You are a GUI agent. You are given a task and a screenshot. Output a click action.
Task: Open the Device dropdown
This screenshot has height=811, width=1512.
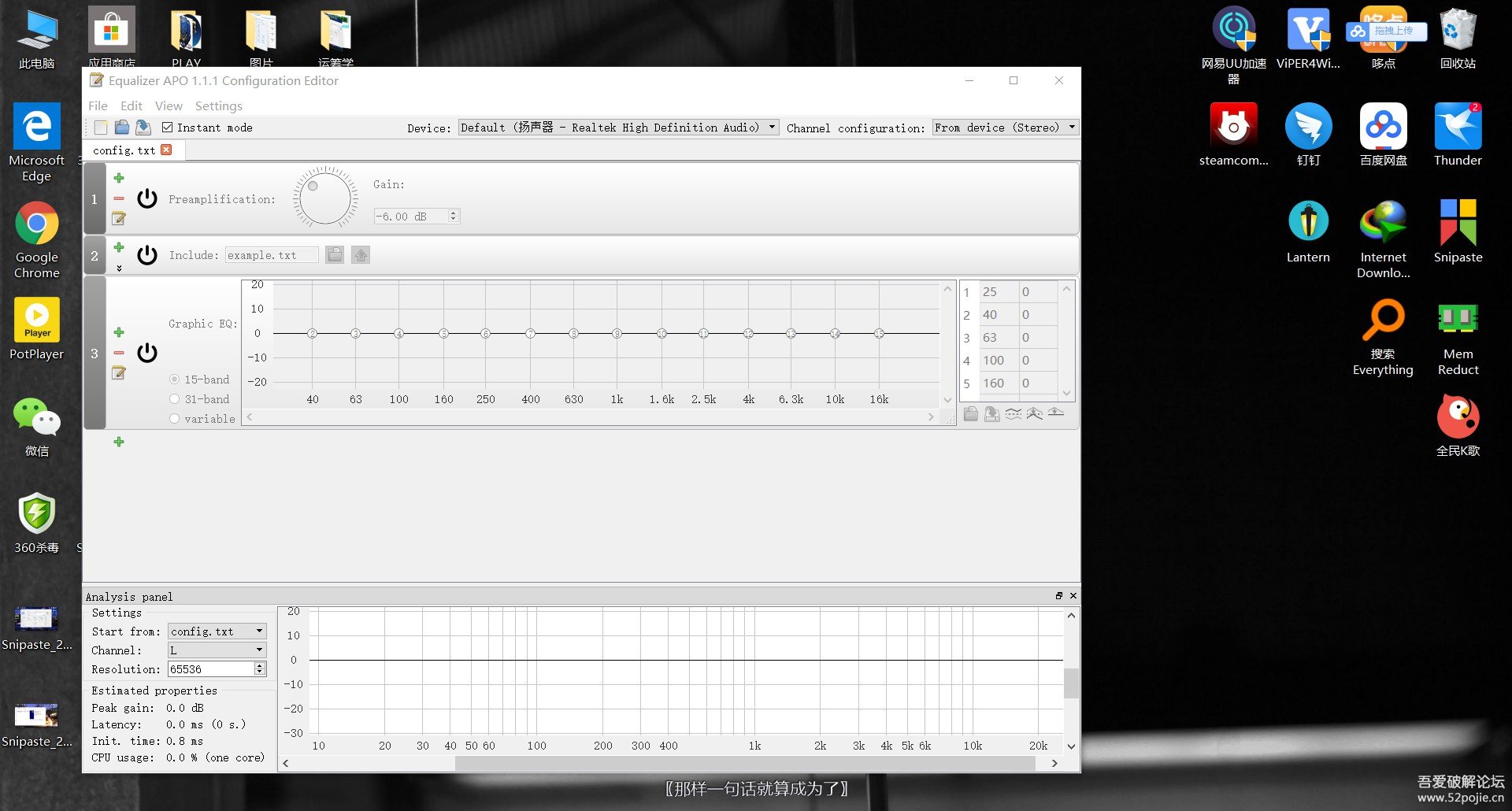click(x=619, y=128)
